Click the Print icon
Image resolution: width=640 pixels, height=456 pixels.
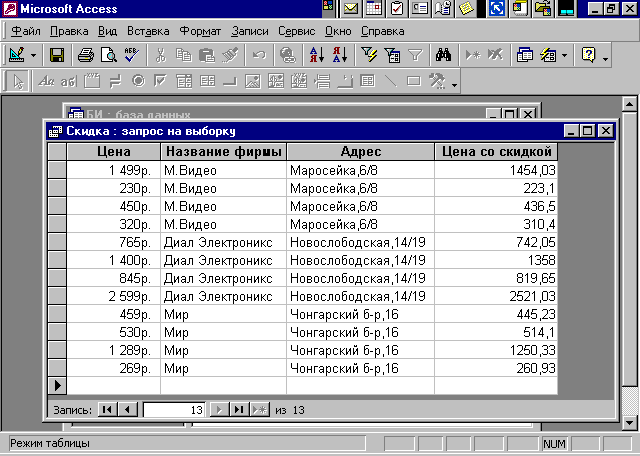coord(86,55)
